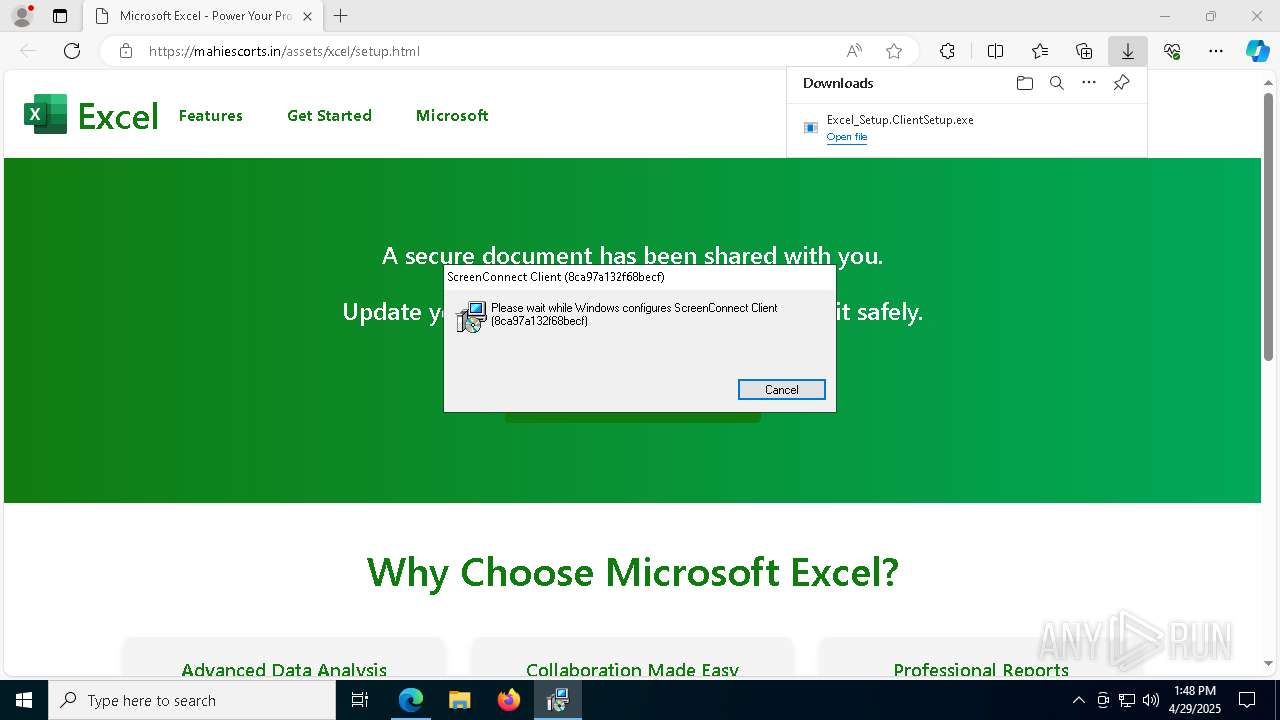Open the Favorites list icon
Viewport: 1280px width, 720px height.
point(1040,51)
